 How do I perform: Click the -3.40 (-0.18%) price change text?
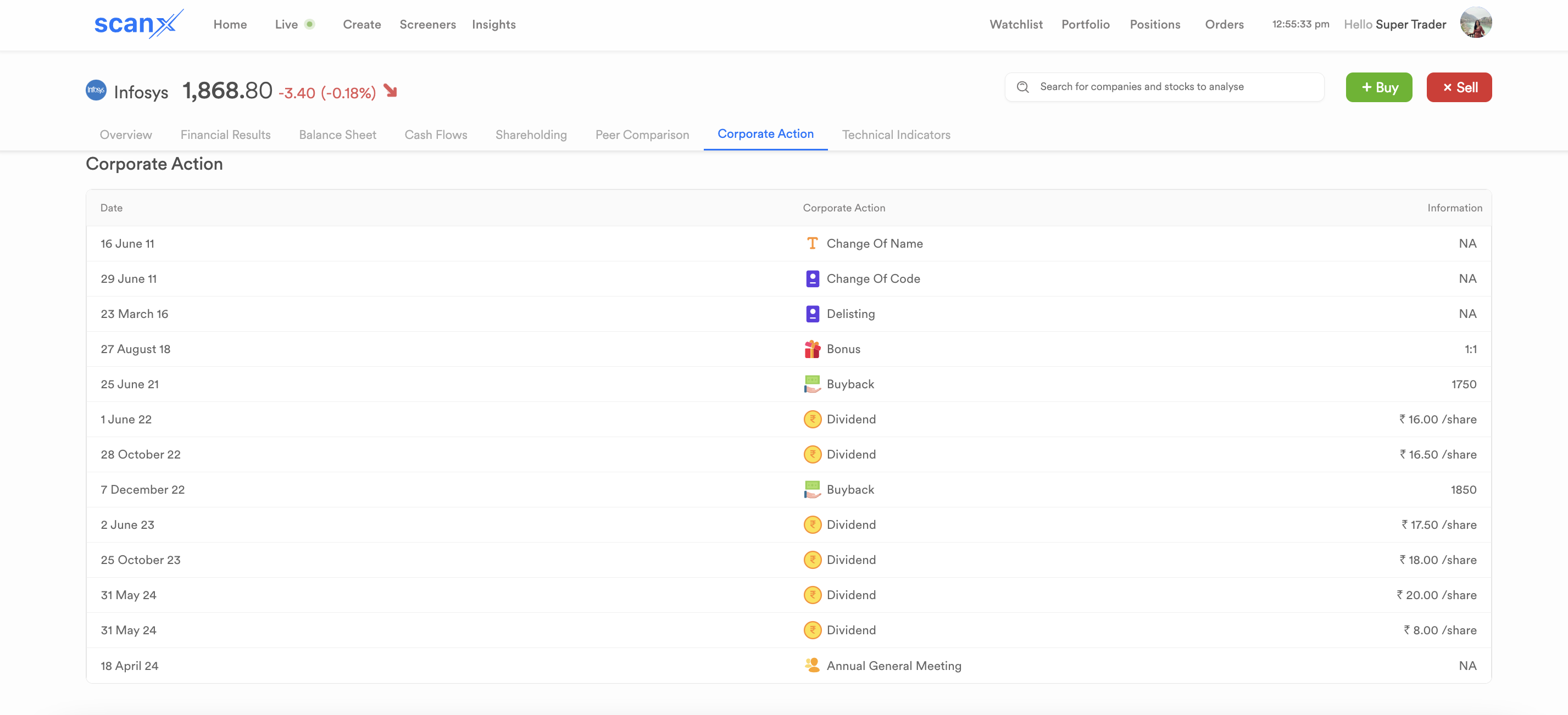pyautogui.click(x=327, y=92)
